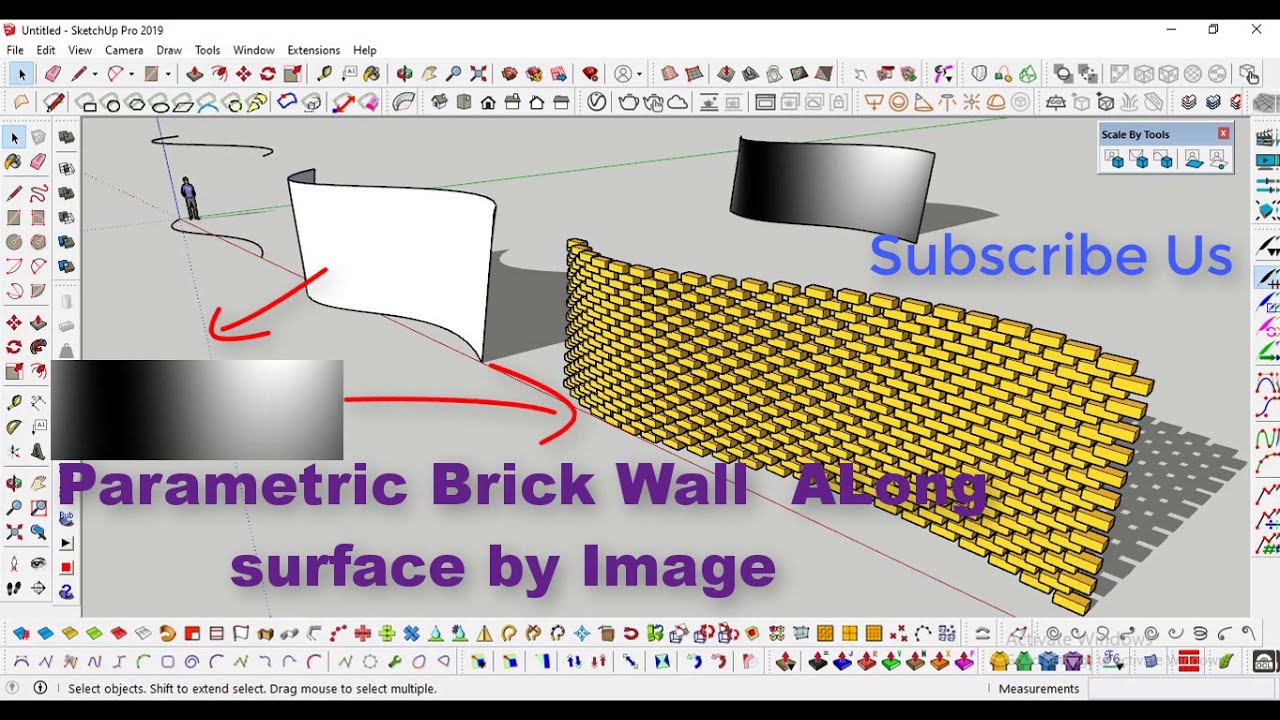Open the Draw menu
Image resolution: width=1280 pixels, height=720 pixels.
pos(169,50)
